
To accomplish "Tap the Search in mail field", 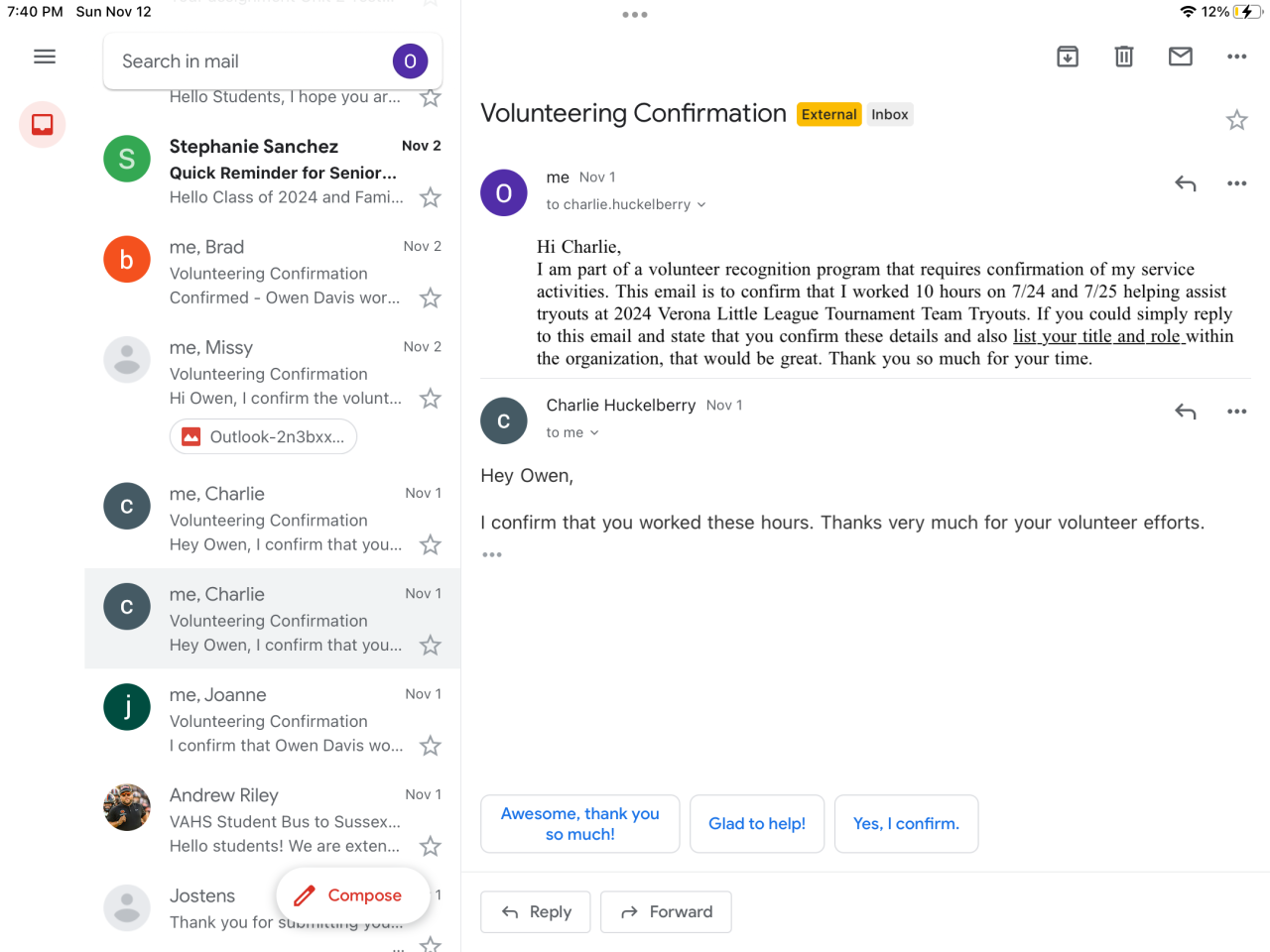I will (248, 61).
